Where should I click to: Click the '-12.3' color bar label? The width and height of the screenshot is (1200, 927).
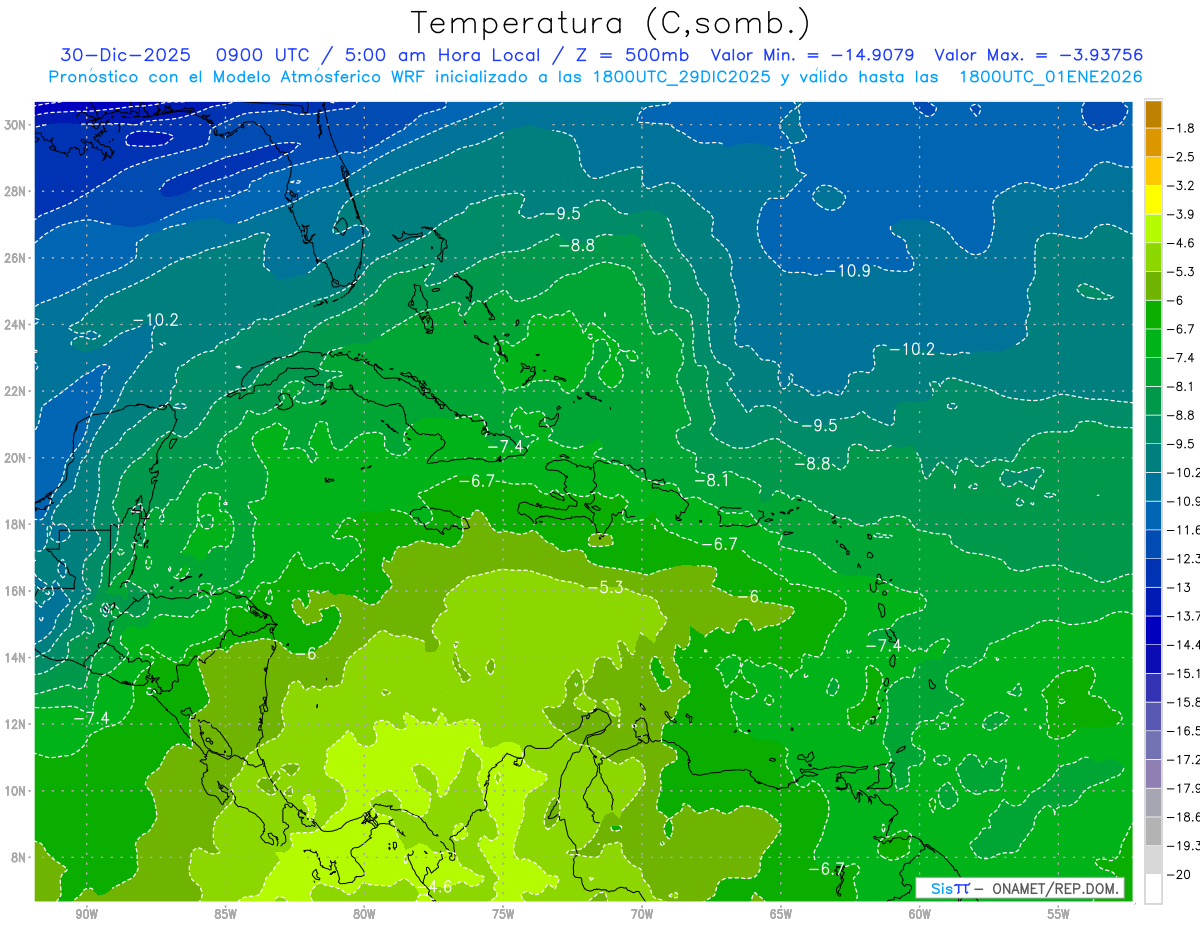coord(1183,558)
